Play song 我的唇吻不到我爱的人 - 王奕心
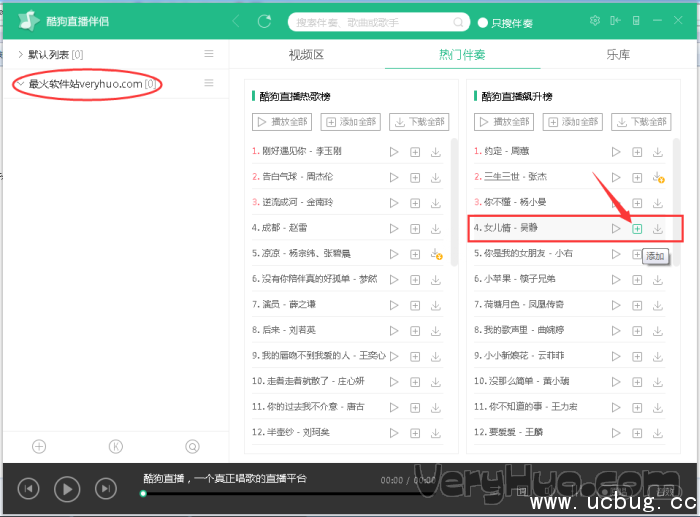700x517 pixels. click(394, 356)
